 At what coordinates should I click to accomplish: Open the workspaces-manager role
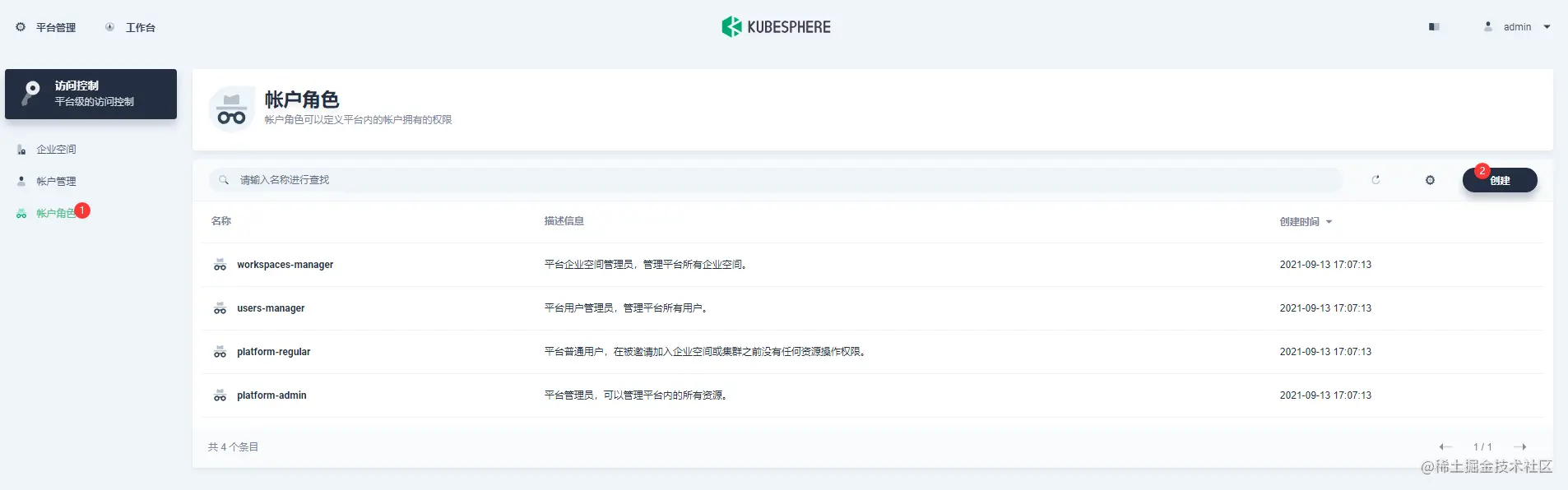[x=285, y=265]
